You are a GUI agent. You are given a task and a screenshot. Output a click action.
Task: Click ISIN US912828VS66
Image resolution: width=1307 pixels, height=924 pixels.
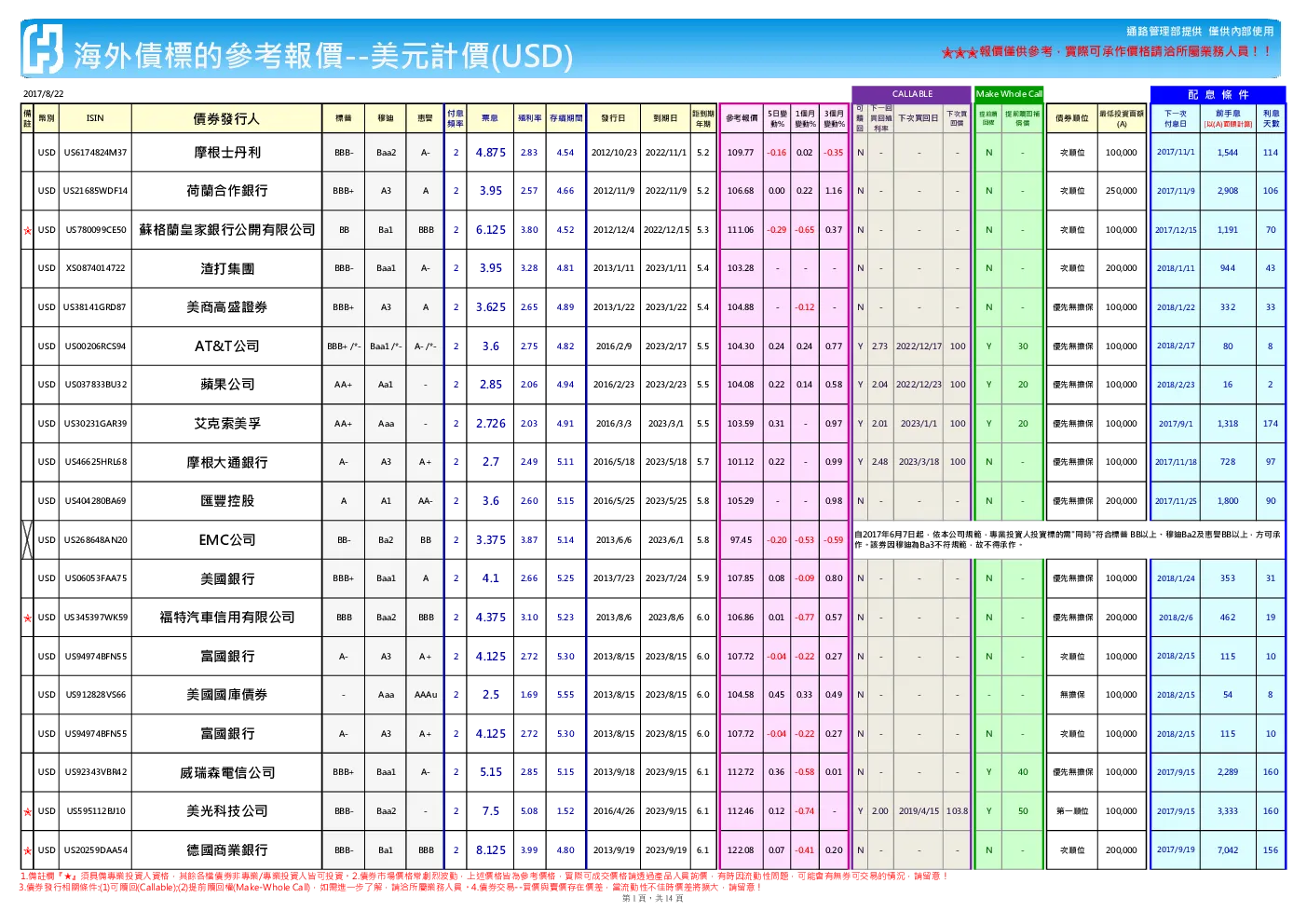[x=95, y=695]
